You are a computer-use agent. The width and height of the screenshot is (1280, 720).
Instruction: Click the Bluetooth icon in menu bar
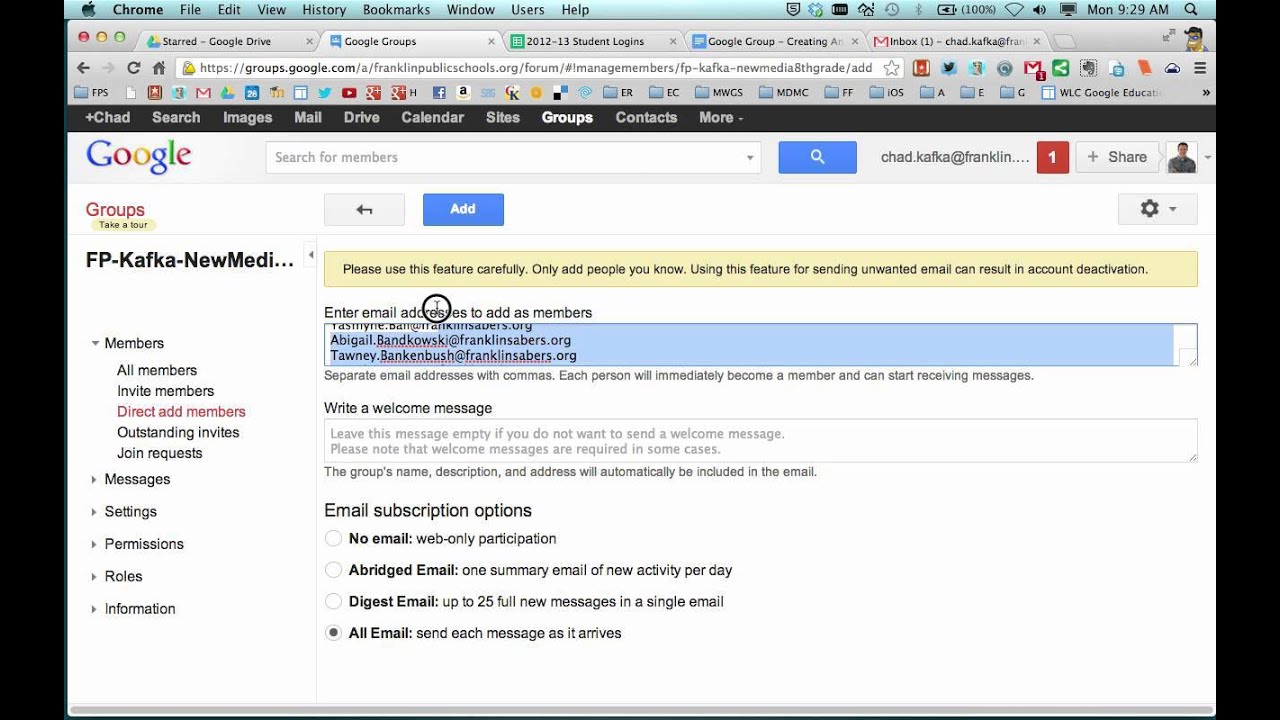(918, 10)
